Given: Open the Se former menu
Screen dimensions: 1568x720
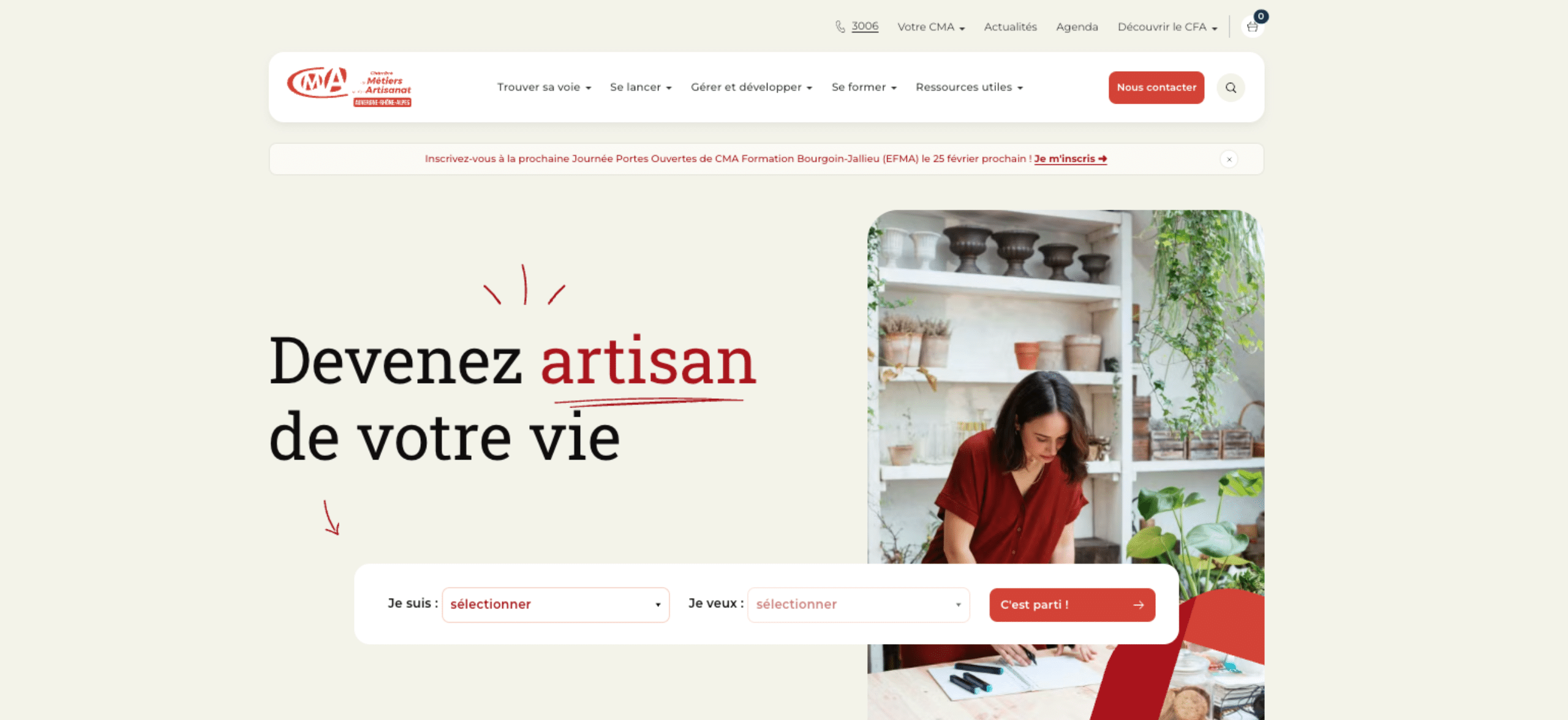Looking at the screenshot, I should [864, 88].
